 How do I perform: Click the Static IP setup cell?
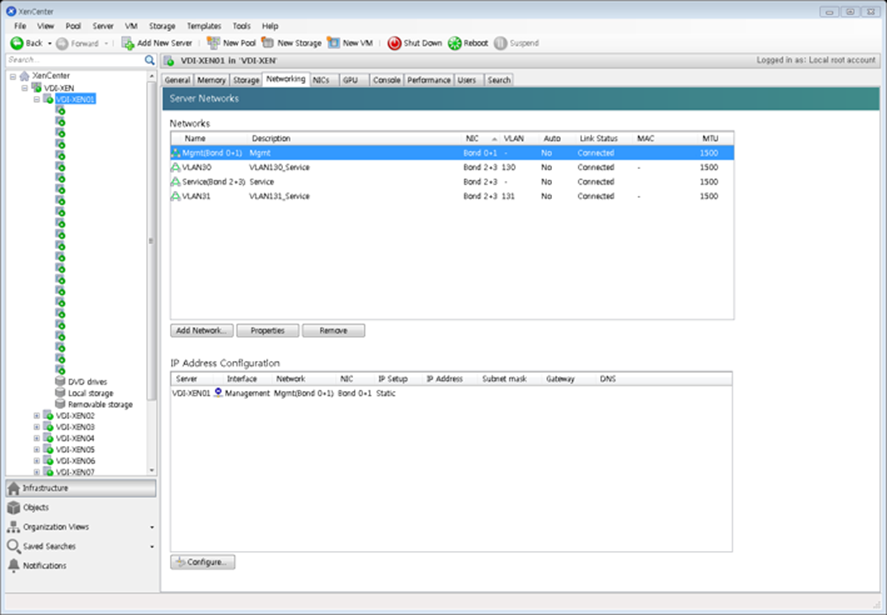386,393
